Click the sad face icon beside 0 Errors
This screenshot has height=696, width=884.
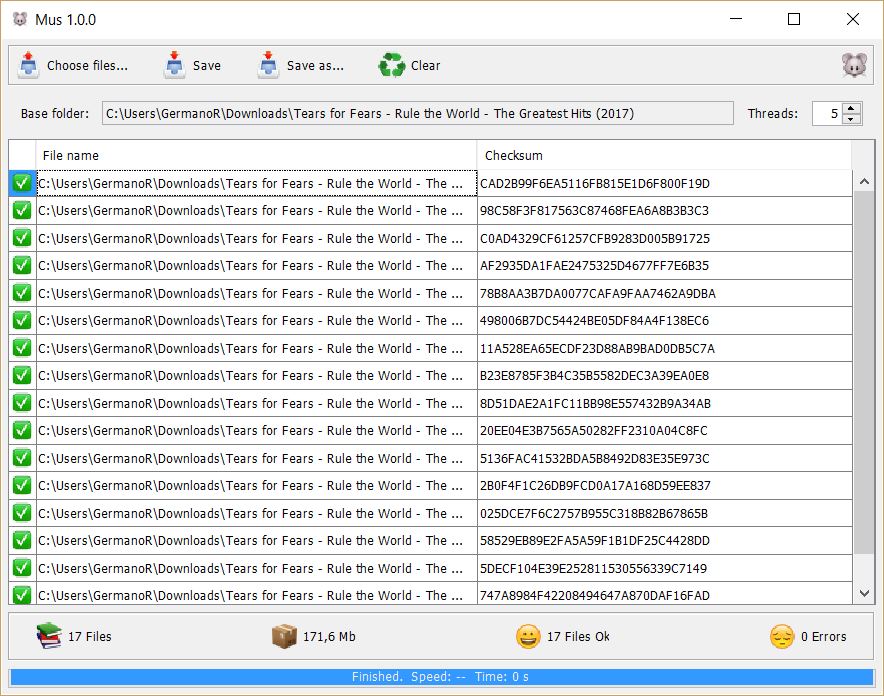click(x=782, y=636)
